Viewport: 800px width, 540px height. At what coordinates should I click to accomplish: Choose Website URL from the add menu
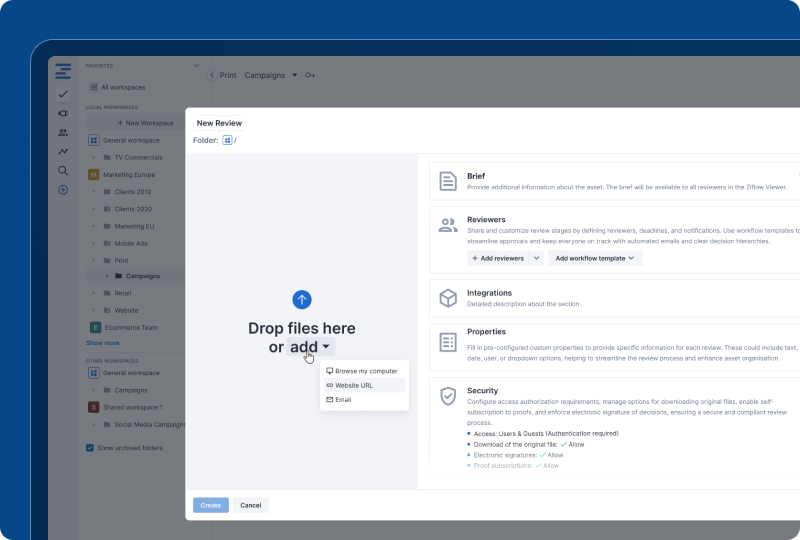click(x=354, y=385)
